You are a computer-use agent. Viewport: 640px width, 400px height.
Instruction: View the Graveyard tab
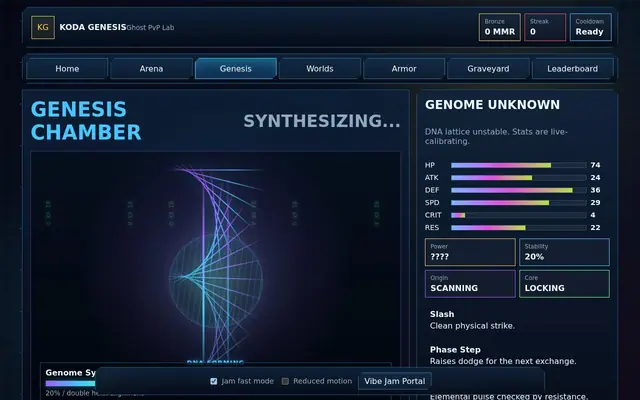tap(488, 69)
